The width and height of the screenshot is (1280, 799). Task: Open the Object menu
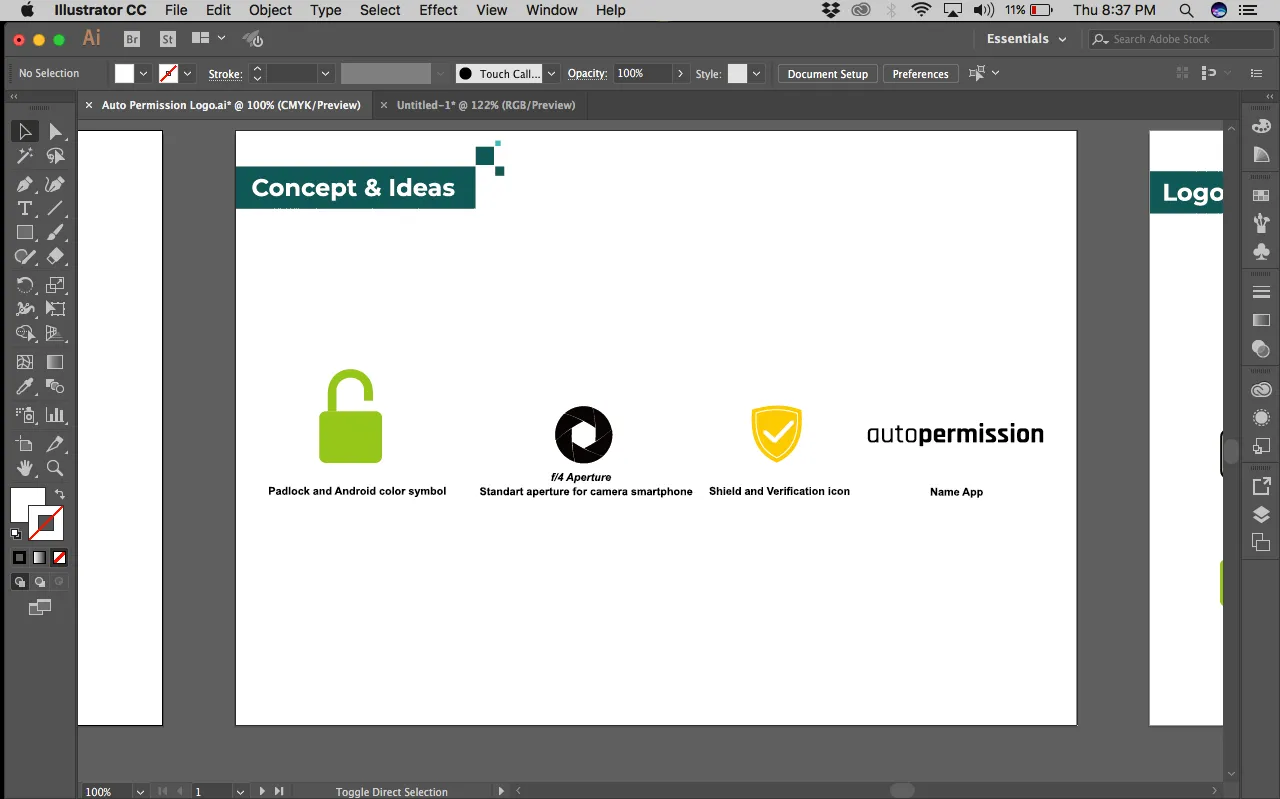[x=270, y=10]
